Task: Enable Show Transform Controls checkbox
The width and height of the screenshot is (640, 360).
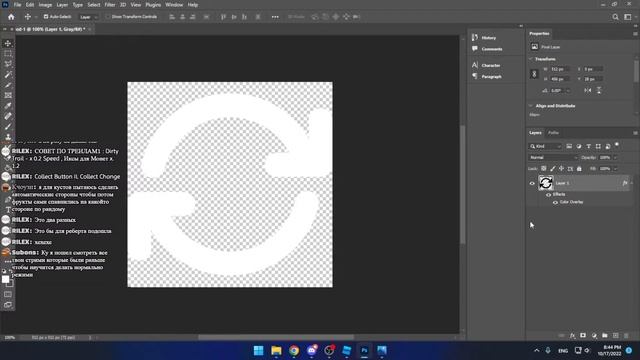Action: [x=108, y=17]
